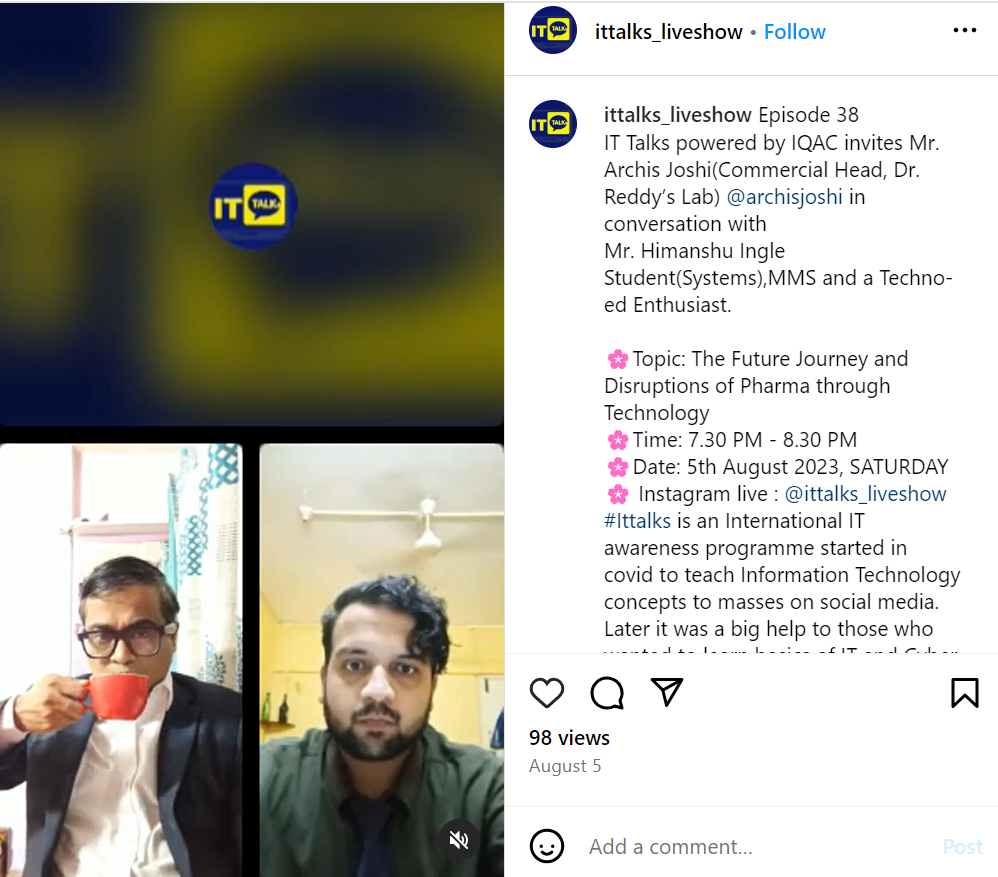Follow the ittalks_liveshow account
Viewport: 998px width, 877px height.
(794, 32)
